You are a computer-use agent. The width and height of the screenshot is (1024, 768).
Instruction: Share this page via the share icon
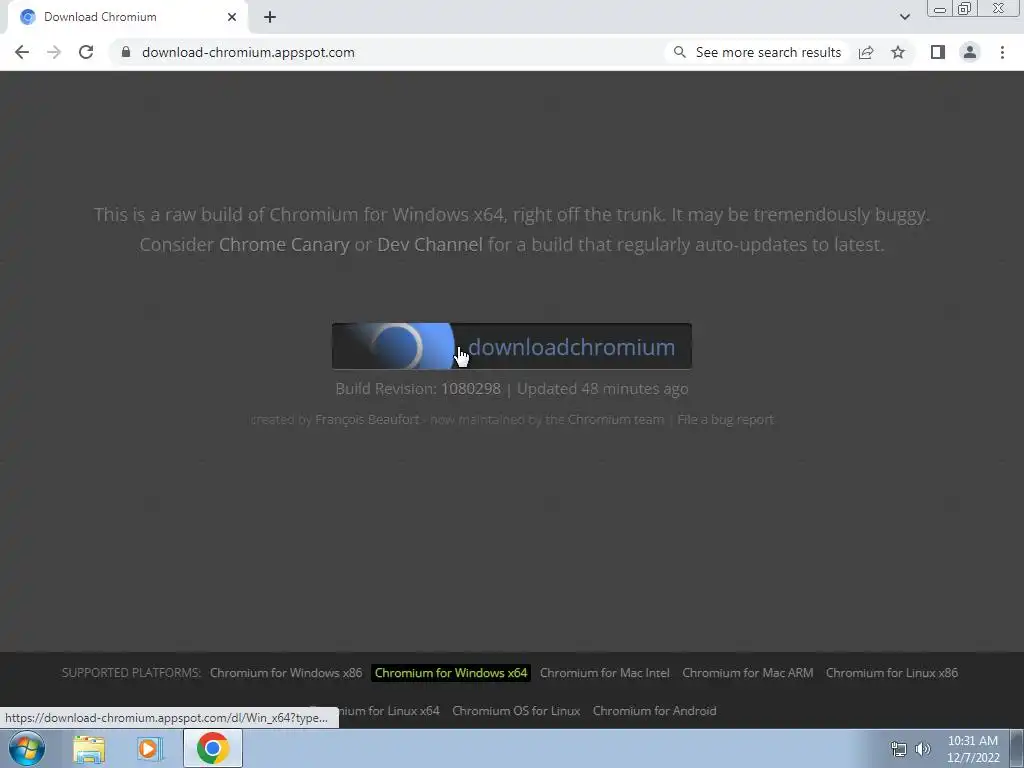(x=866, y=52)
